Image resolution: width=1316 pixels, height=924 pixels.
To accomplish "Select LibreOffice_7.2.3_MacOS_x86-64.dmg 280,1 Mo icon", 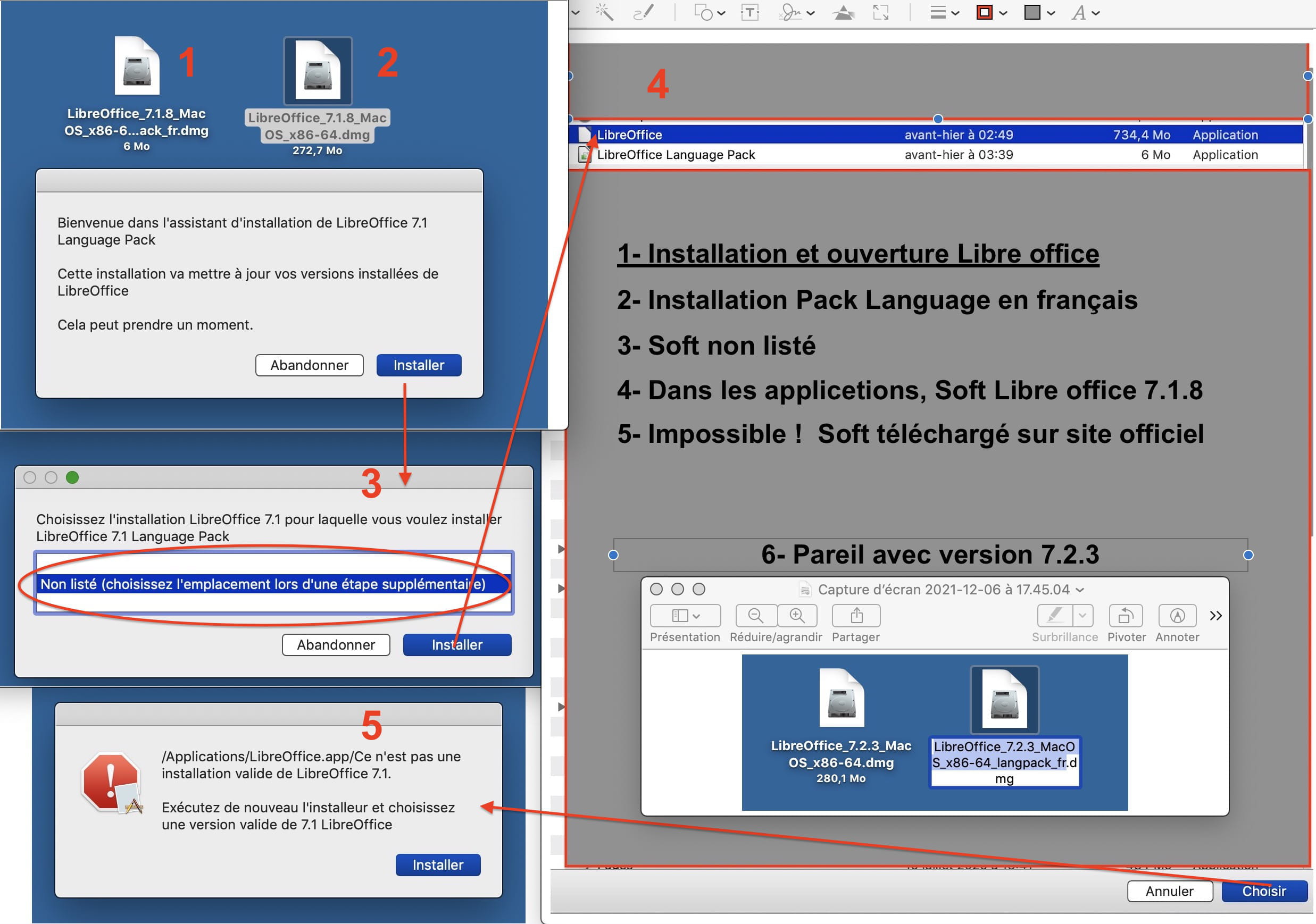I will 842,698.
